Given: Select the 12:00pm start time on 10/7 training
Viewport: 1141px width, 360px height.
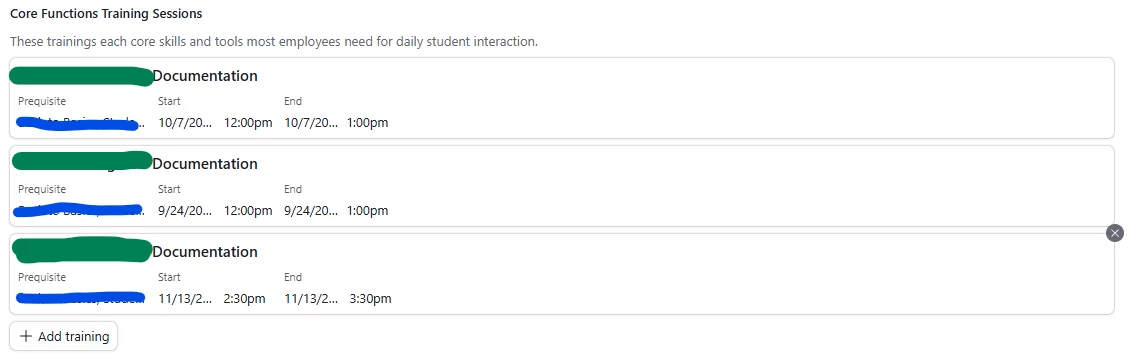Looking at the screenshot, I should click(248, 122).
